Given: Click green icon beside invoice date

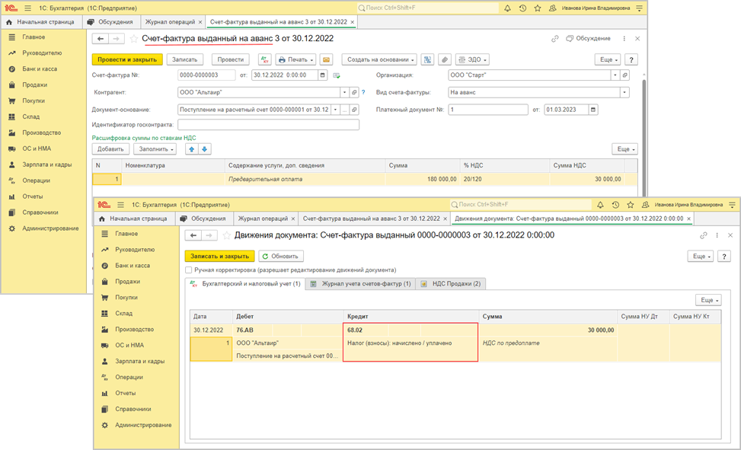Looking at the screenshot, I should (336, 75).
